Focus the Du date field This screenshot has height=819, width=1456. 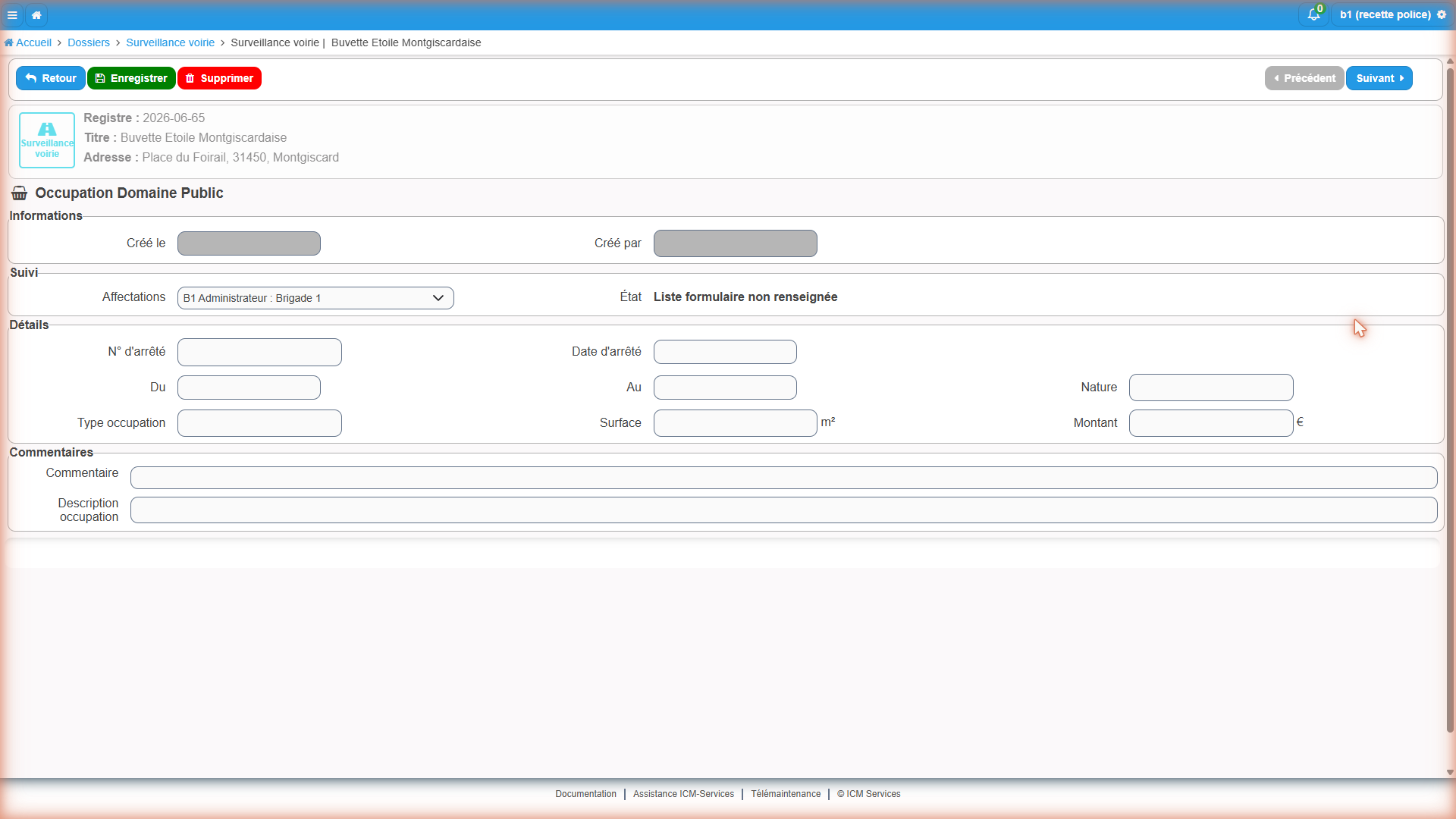coord(249,388)
